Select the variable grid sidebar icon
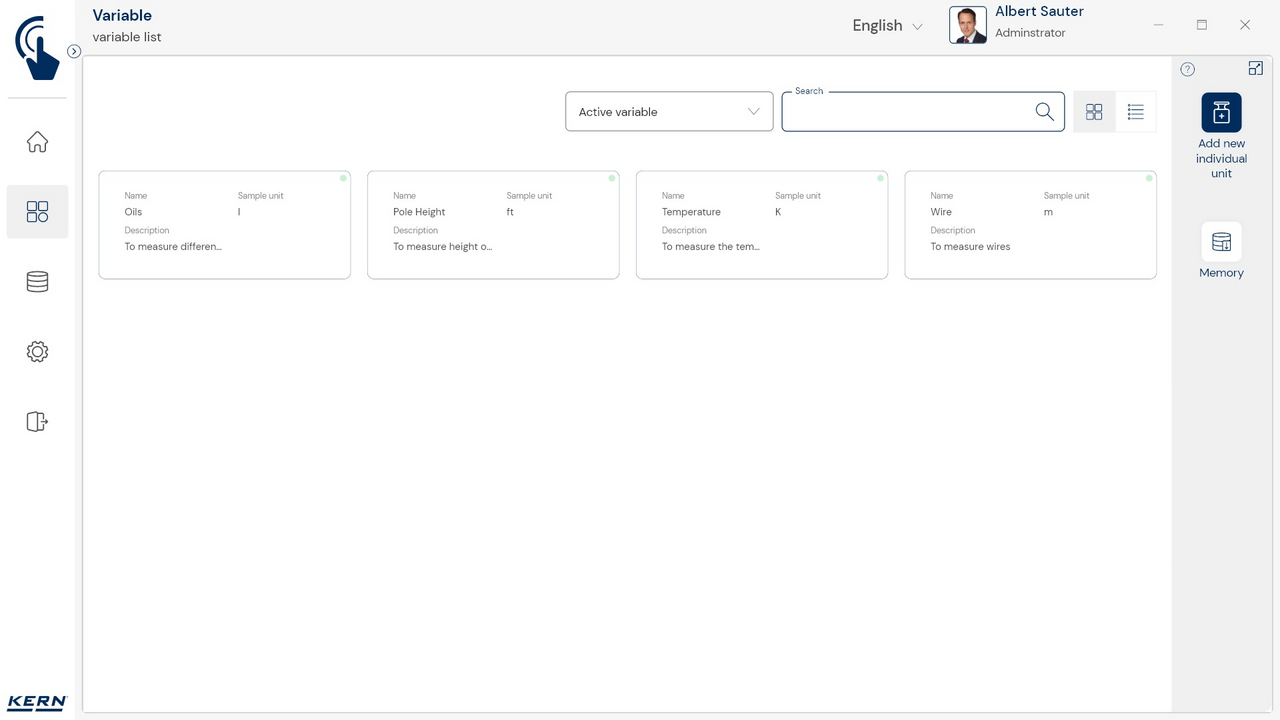Screen dimensions: 1280x720 click(37, 211)
